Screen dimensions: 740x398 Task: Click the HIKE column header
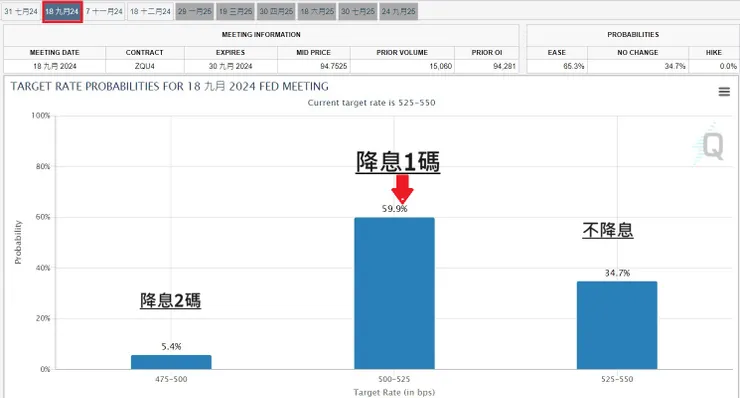(x=714, y=52)
